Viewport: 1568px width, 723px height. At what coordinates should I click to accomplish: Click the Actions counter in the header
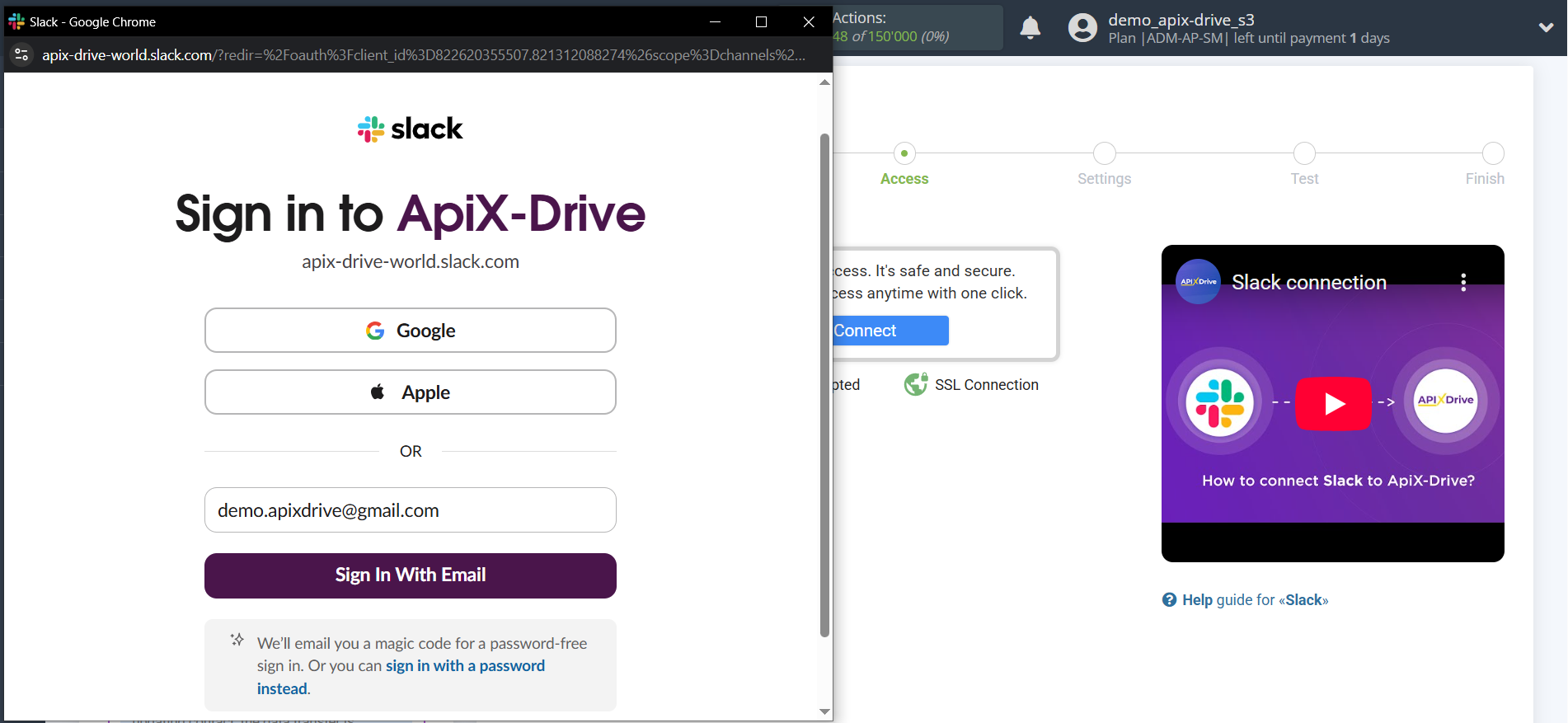tap(918, 27)
